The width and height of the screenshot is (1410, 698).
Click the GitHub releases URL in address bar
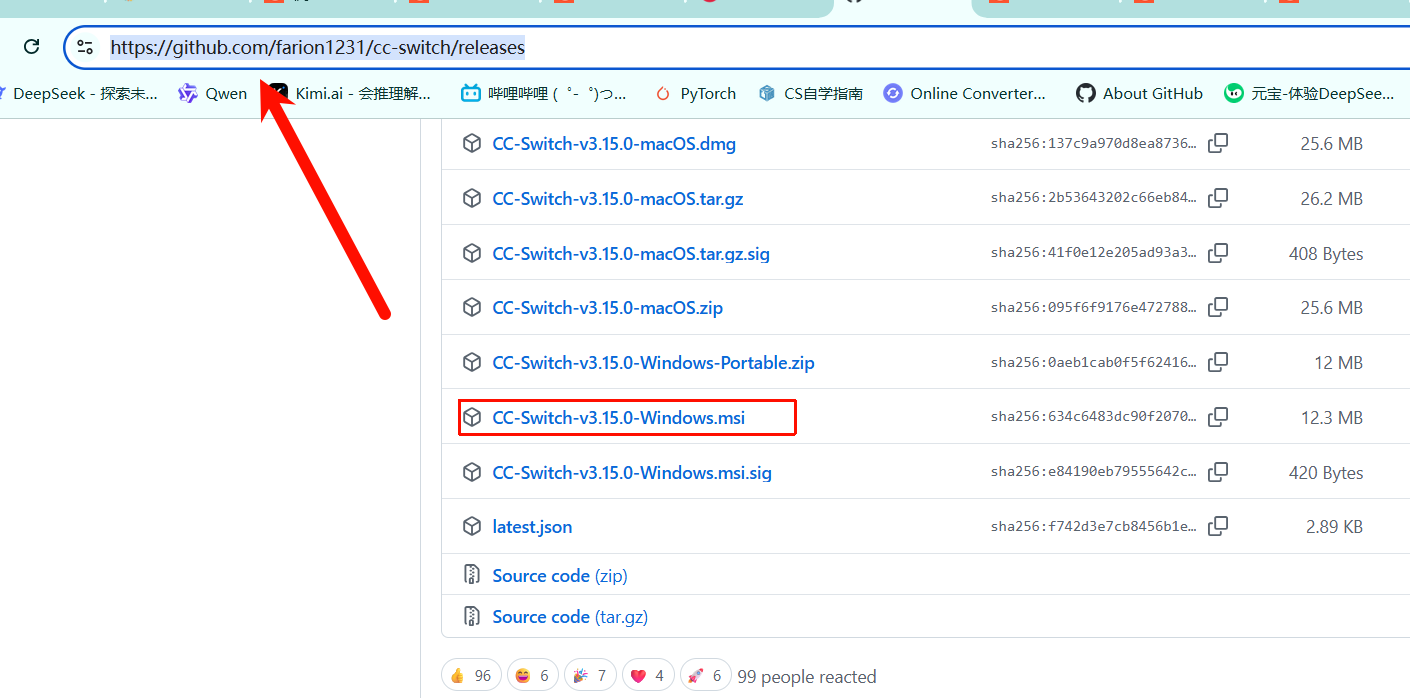tap(317, 47)
